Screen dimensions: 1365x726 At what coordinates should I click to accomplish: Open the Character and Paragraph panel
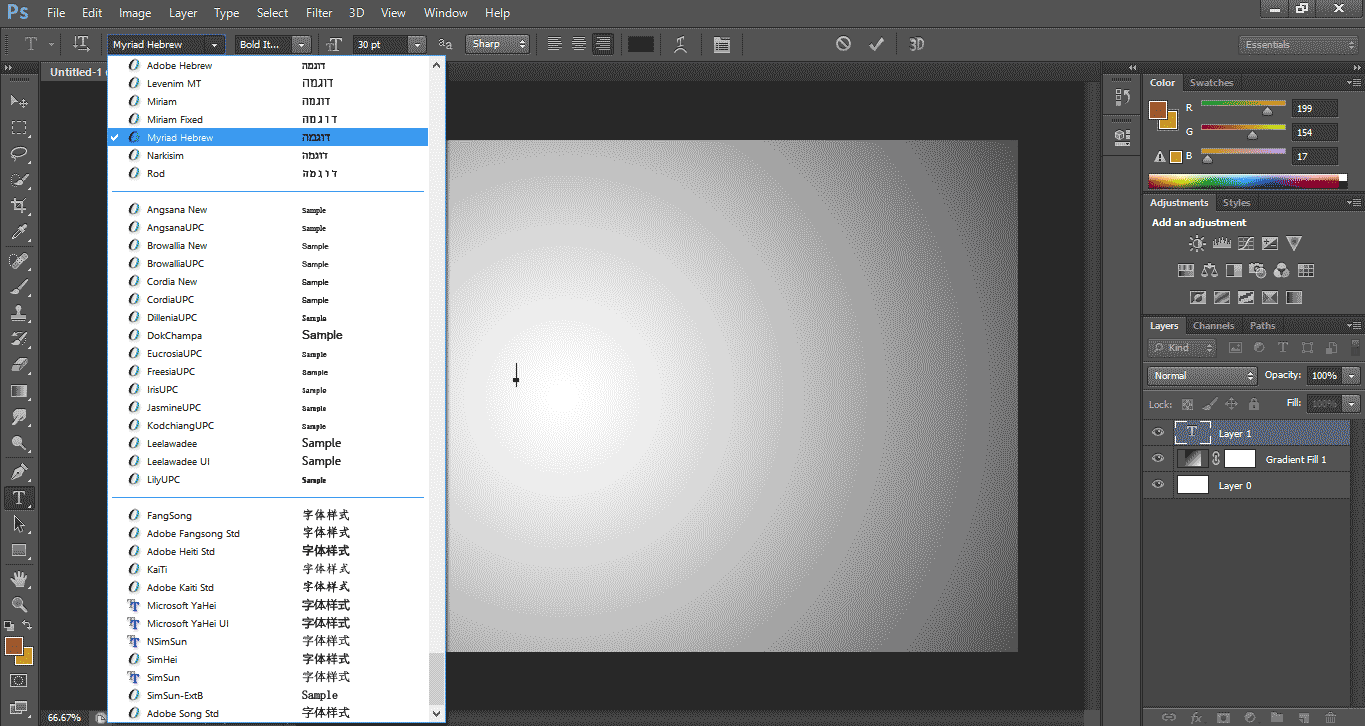(722, 44)
